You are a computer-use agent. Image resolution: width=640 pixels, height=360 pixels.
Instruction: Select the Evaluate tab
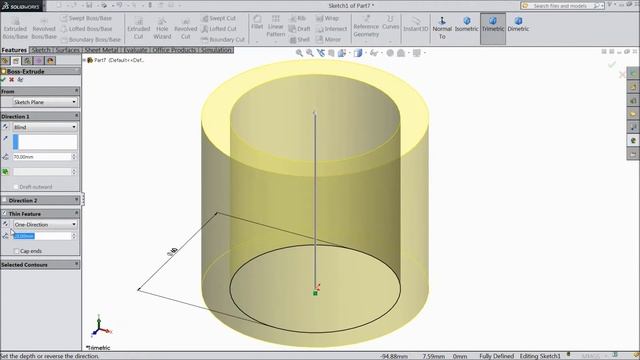pos(135,50)
